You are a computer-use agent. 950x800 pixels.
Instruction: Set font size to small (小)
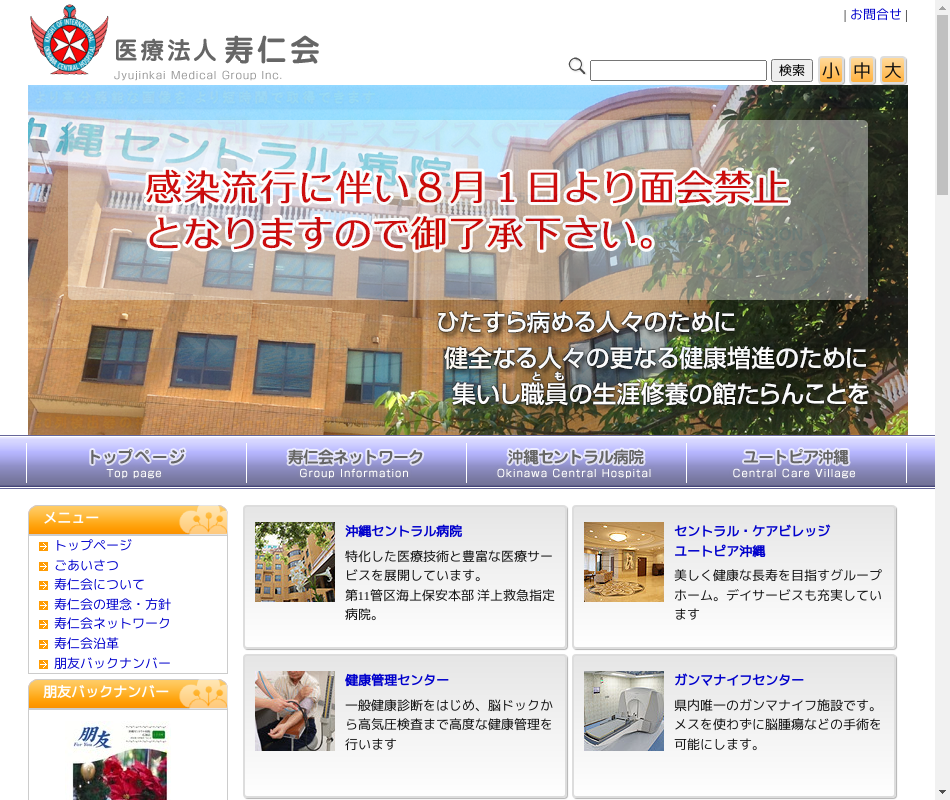click(831, 70)
